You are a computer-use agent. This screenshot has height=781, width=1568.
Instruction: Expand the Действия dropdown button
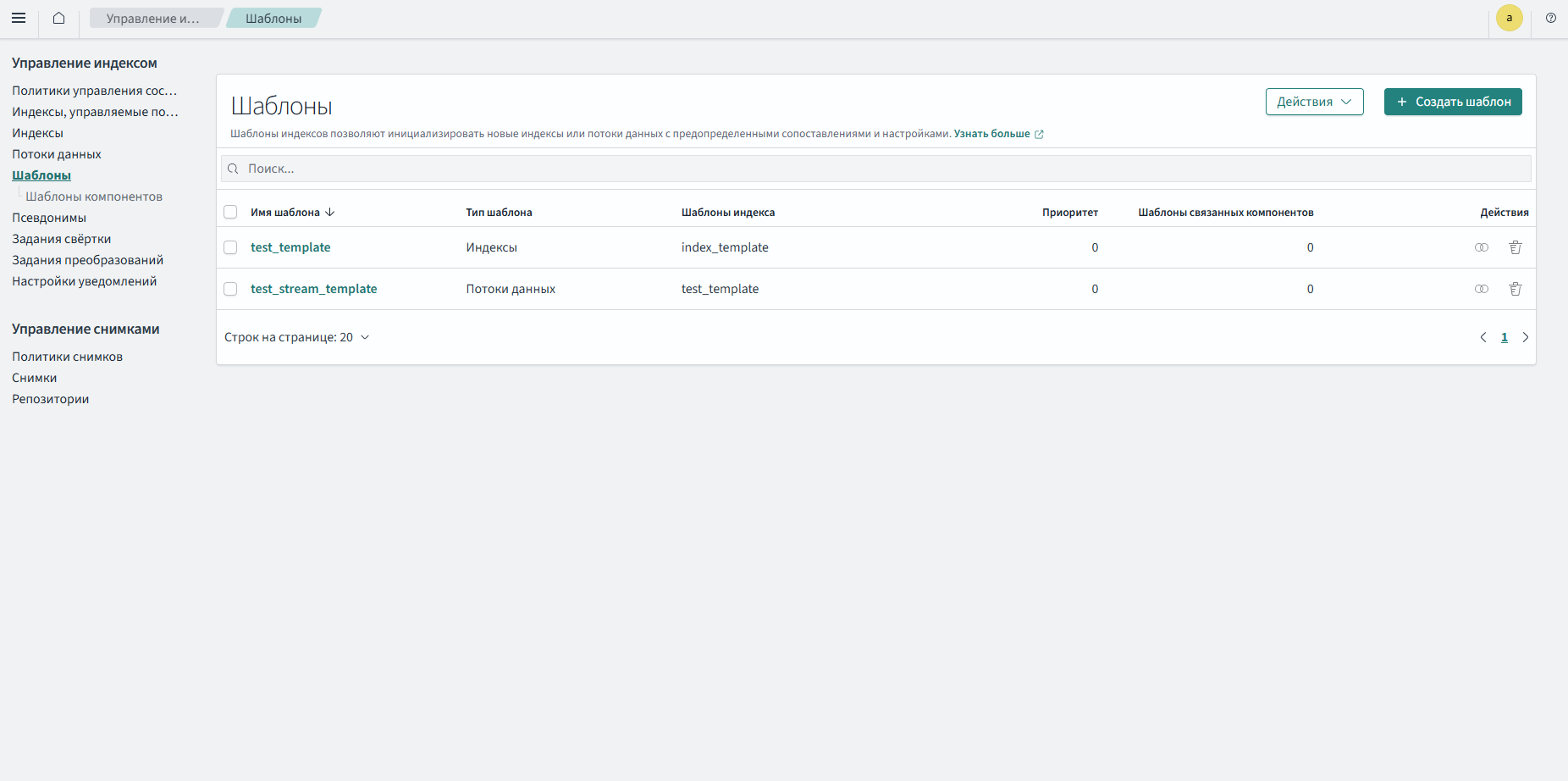click(1314, 102)
